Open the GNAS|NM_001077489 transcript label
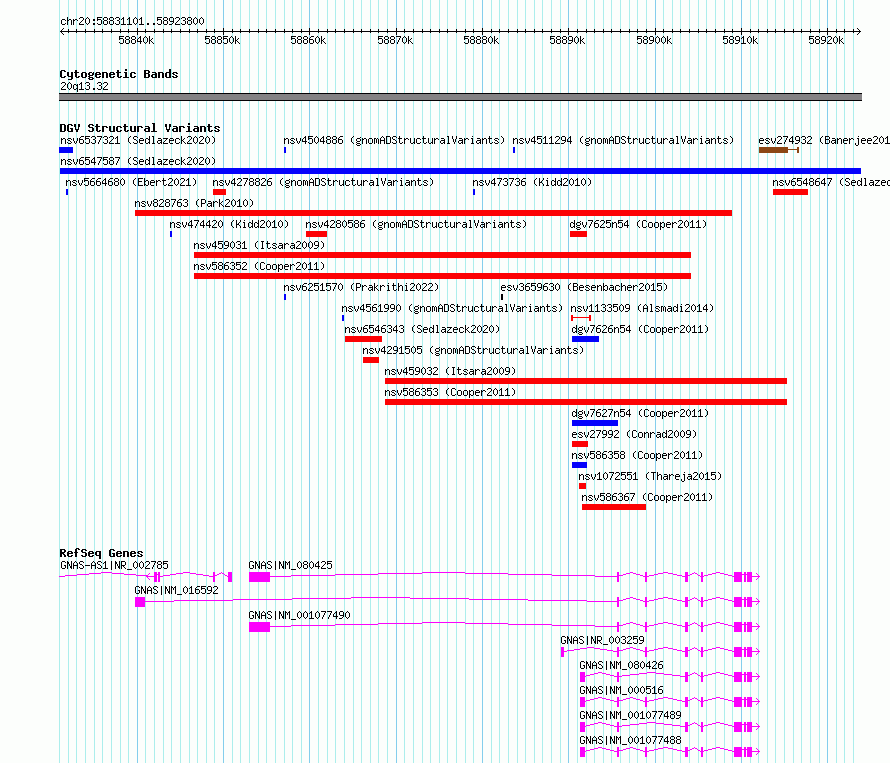This screenshot has width=890, height=763. [630, 715]
